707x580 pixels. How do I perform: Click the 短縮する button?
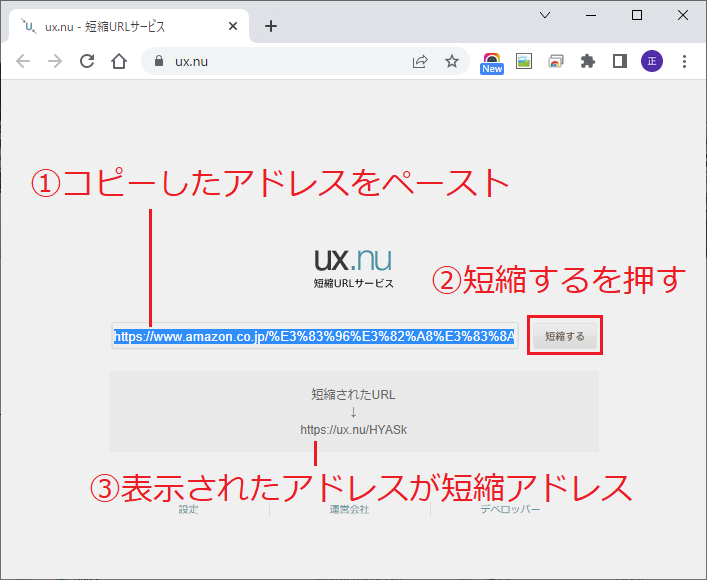point(565,336)
